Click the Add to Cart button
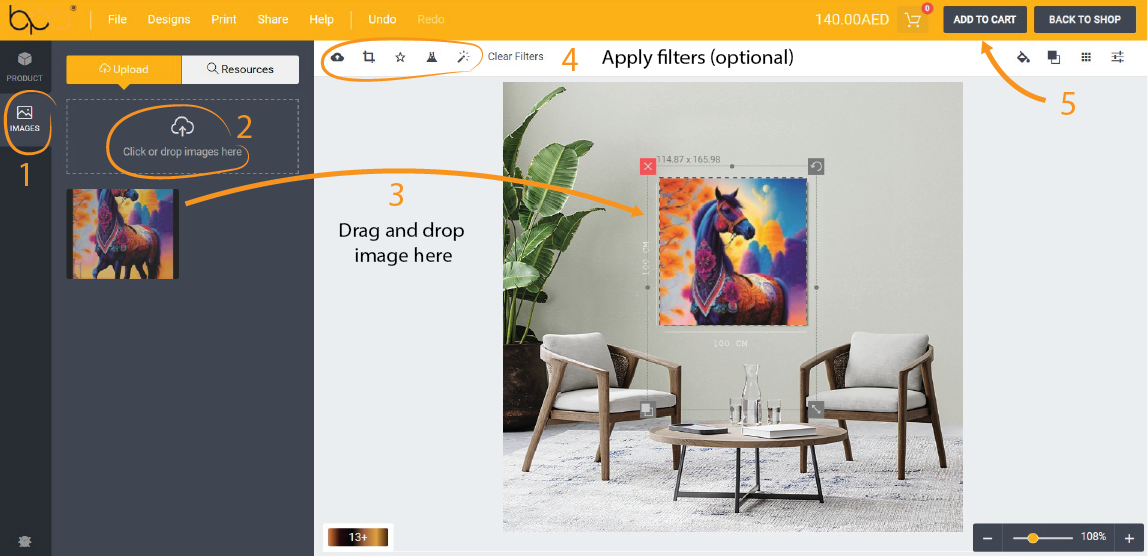Viewport: 1148px width, 556px height. 984,20
